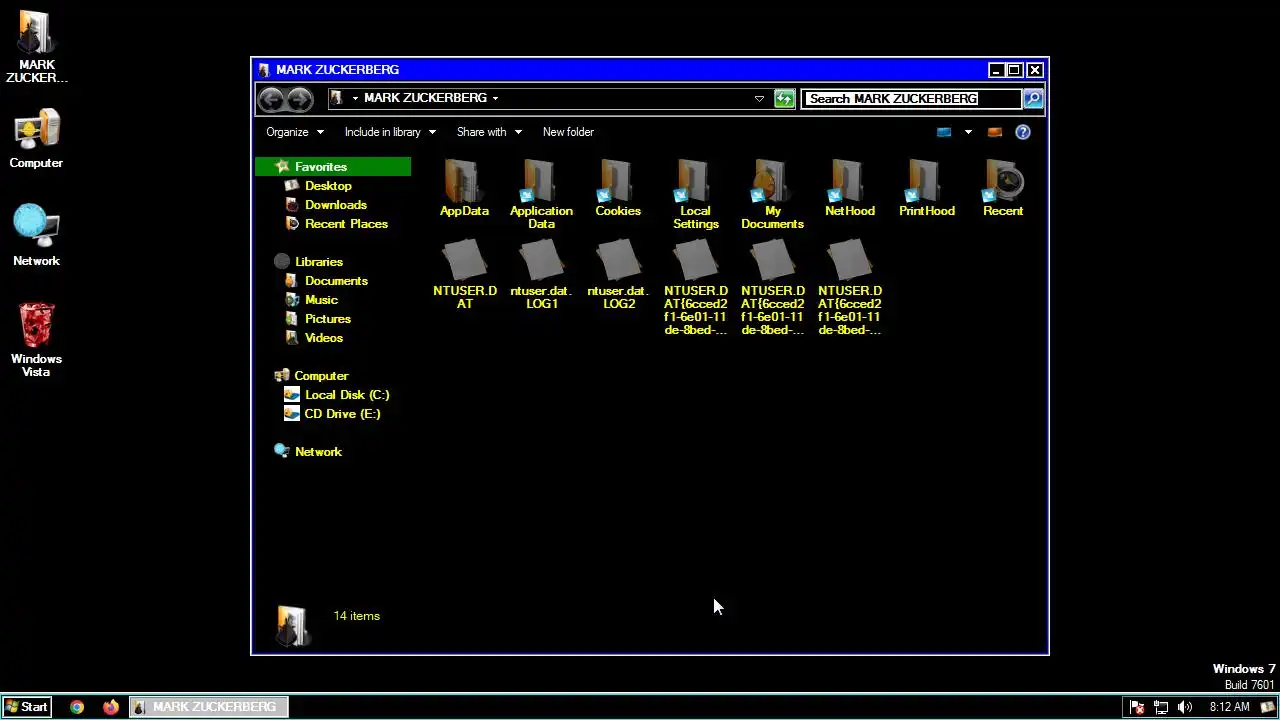
Task: Open the Include in library dropdown
Action: point(390,132)
